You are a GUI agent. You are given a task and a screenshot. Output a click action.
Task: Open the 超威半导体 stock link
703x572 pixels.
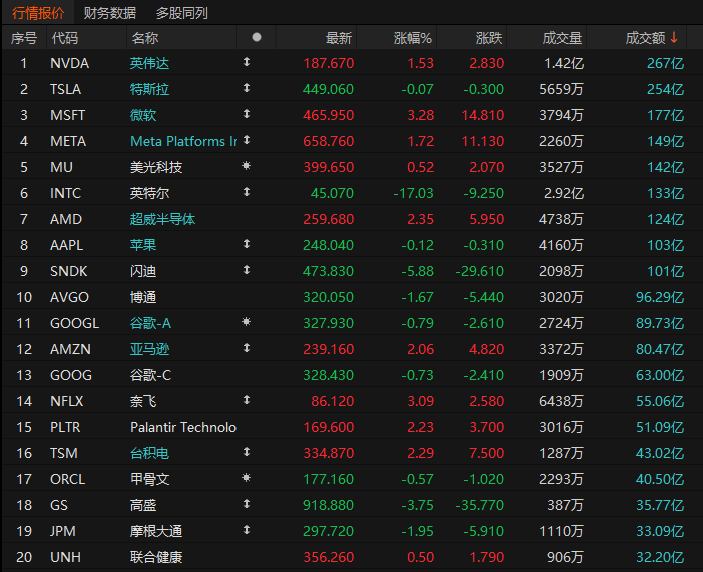coord(162,219)
